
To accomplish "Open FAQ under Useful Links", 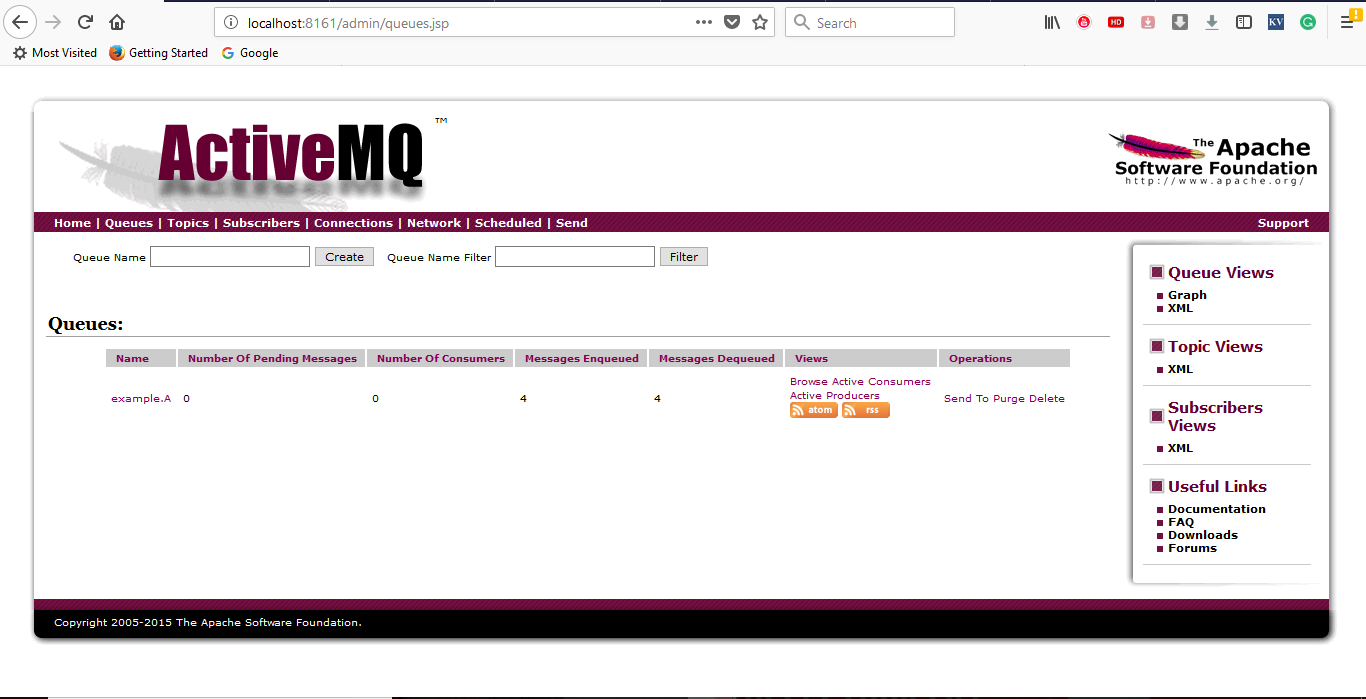I will pyautogui.click(x=1181, y=522).
